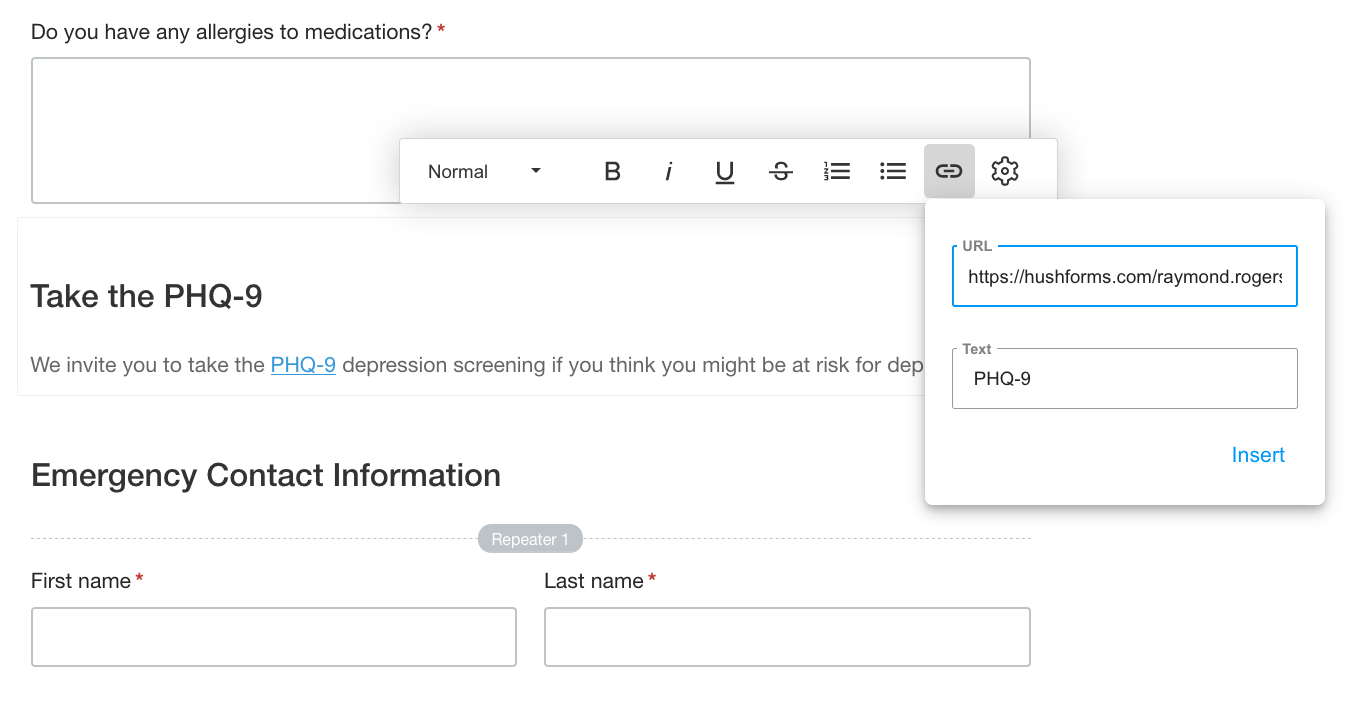Click the Emergency Contact Information heading
The image size is (1364, 702).
[x=265, y=475]
